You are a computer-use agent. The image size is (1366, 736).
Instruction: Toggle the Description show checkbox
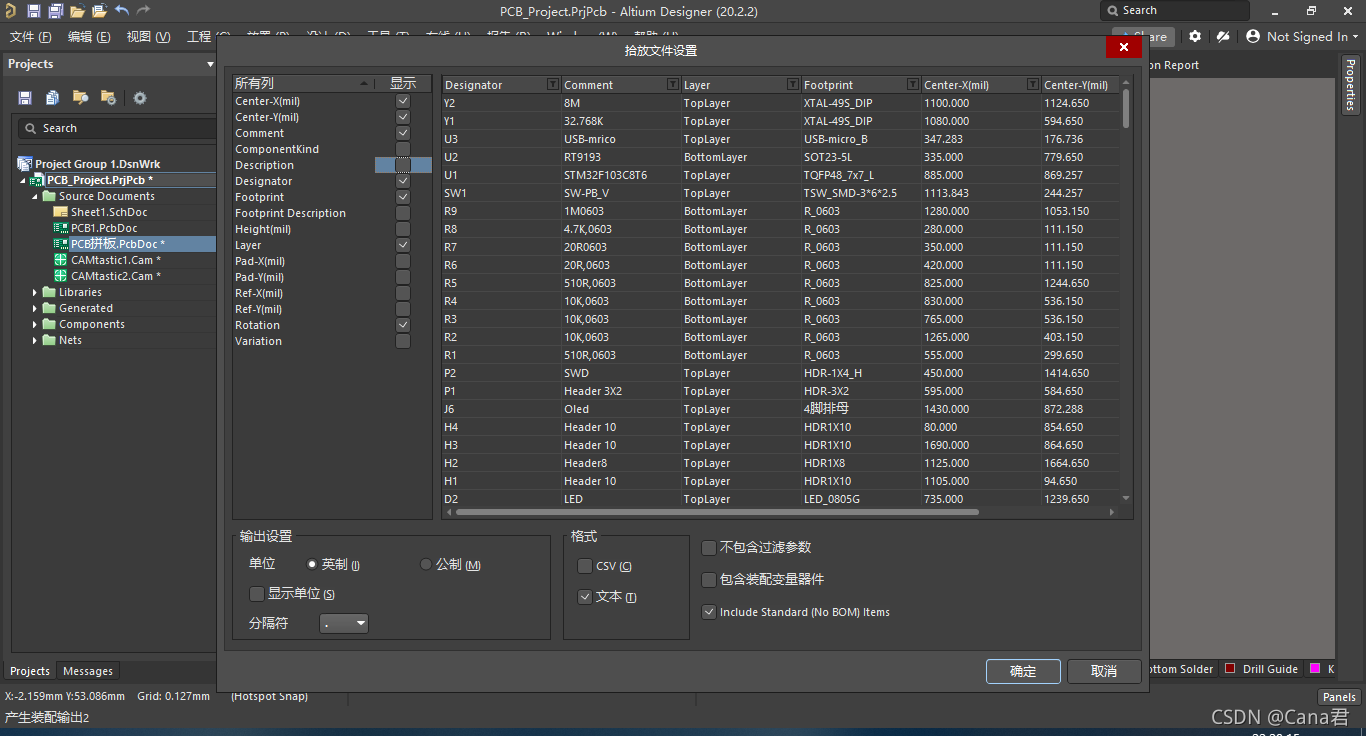(x=403, y=165)
